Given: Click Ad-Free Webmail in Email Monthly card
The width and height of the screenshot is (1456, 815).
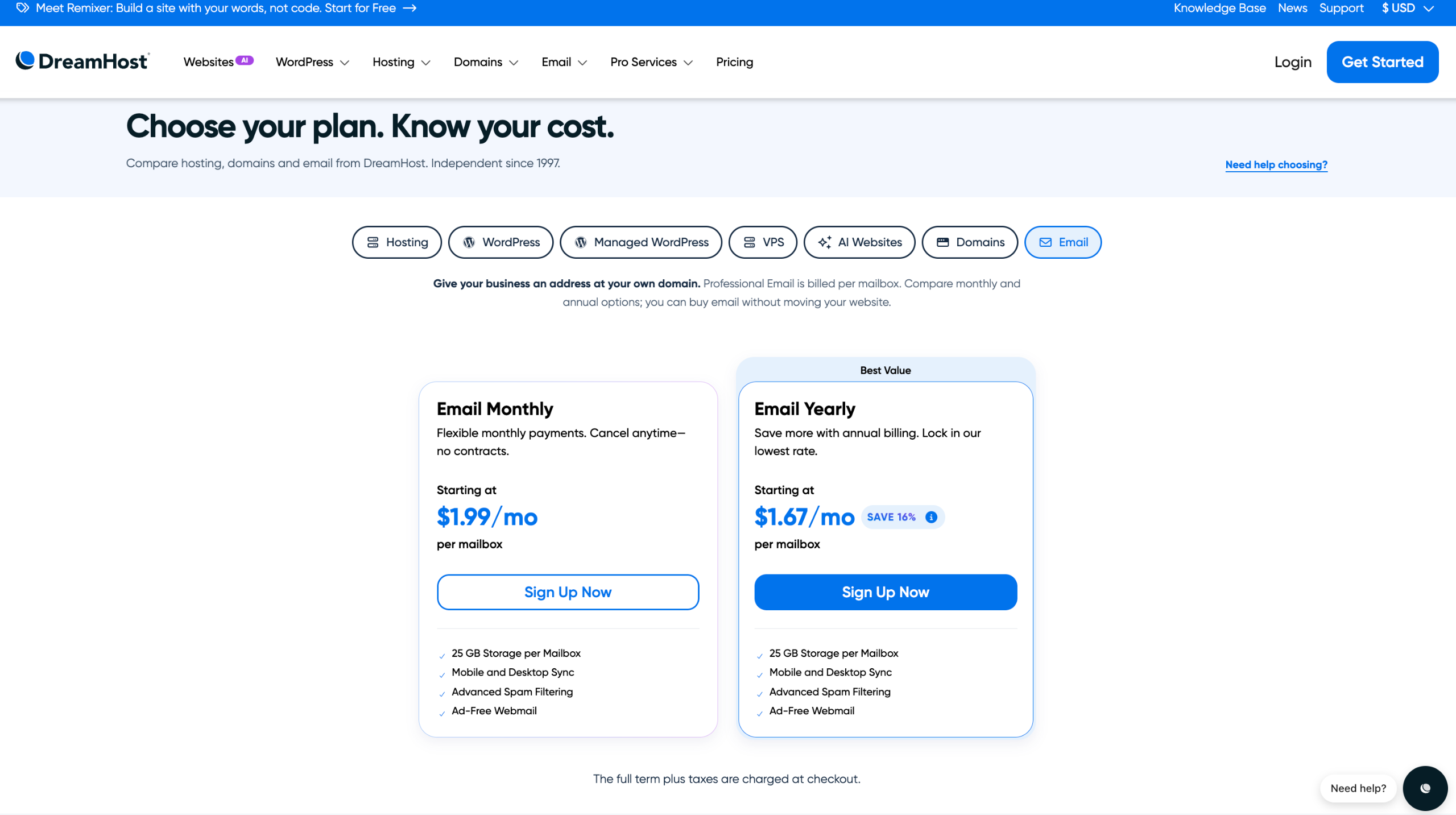Looking at the screenshot, I should click(x=494, y=711).
